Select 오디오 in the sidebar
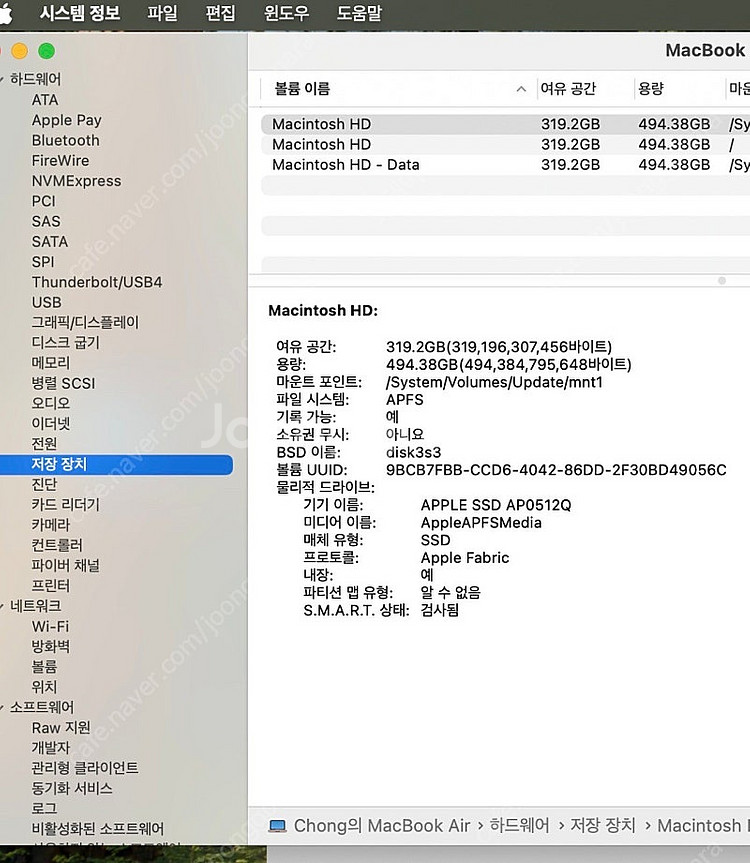750x863 pixels. (x=51, y=403)
